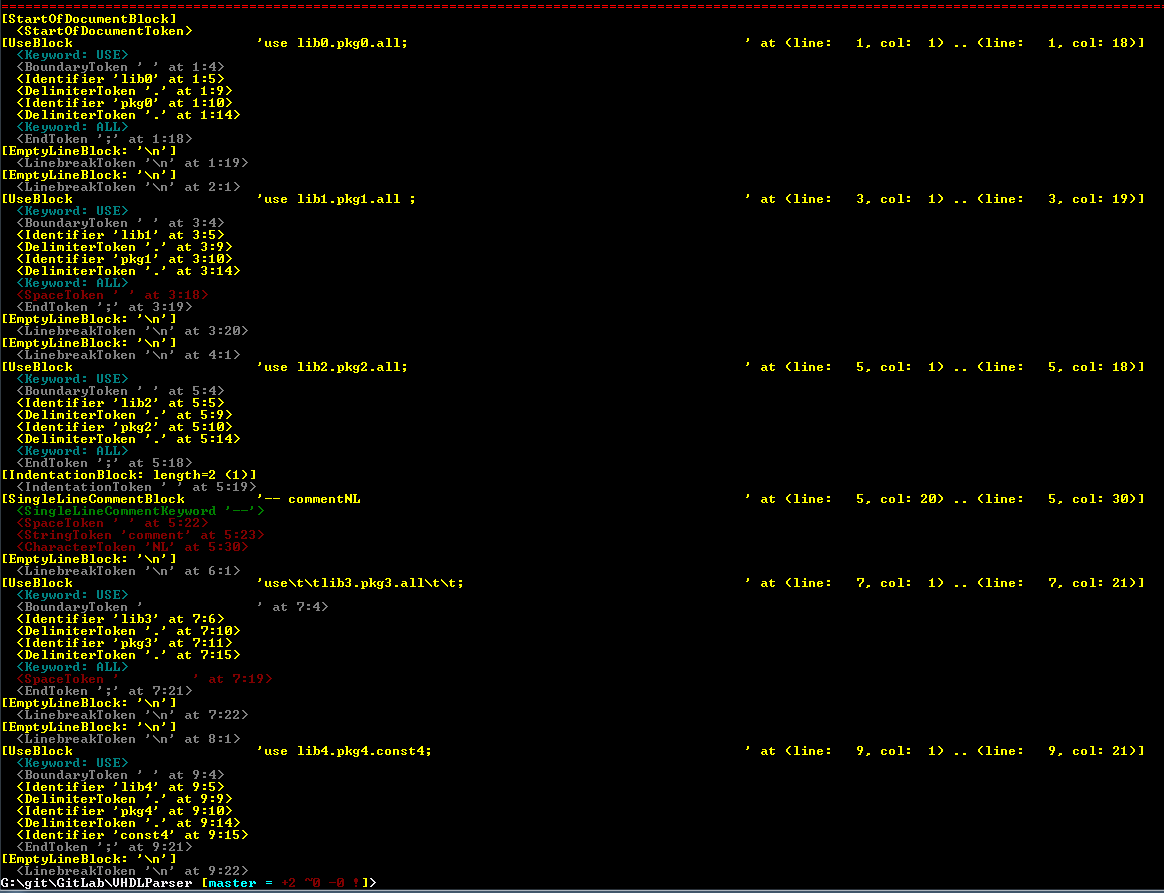Screen dimensions: 1164x893
Task: Select the red SpaceToken at 7:19
Action: click(x=145, y=678)
